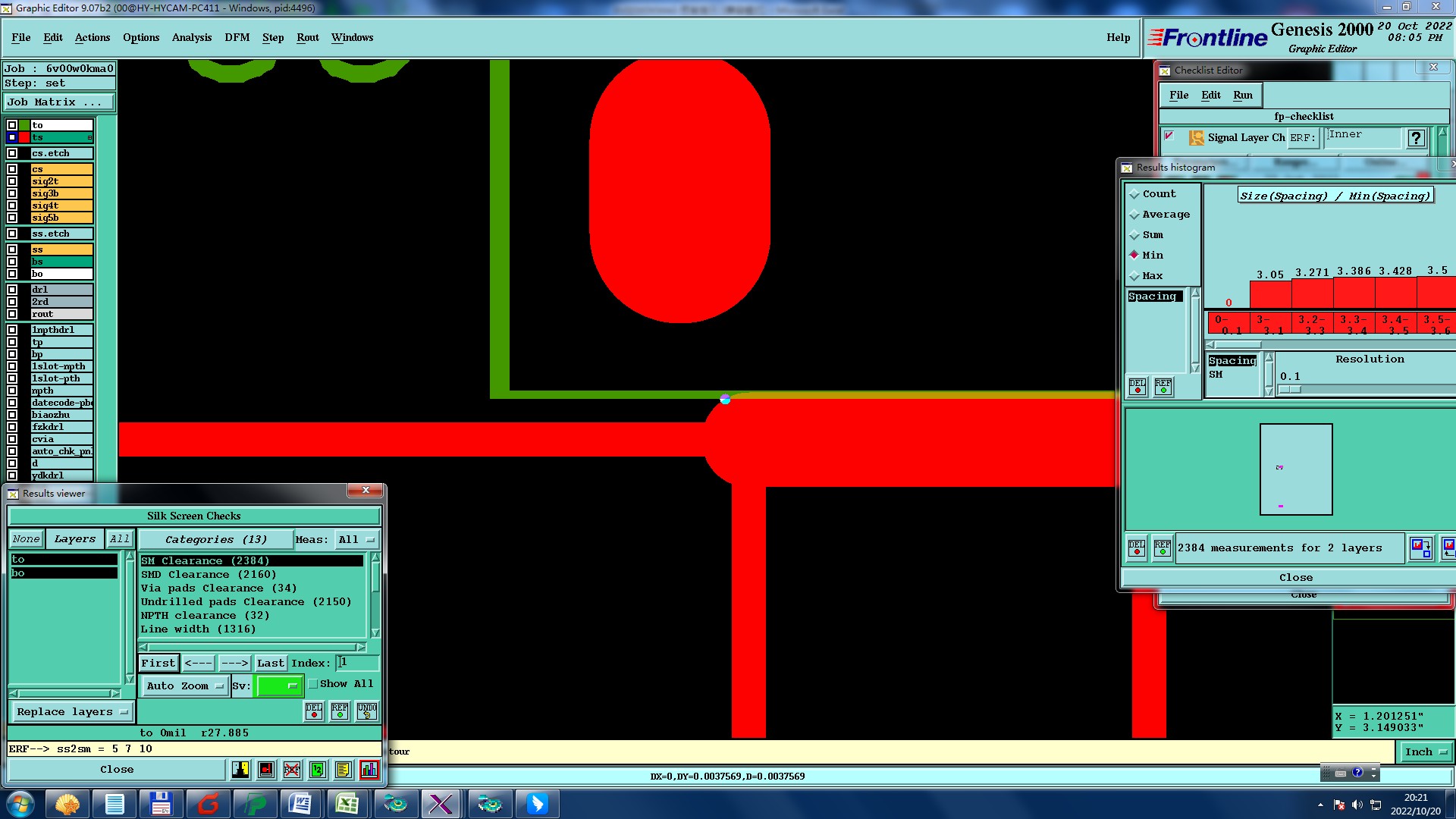
Task: Open Excel from the taskbar
Action: (347, 804)
